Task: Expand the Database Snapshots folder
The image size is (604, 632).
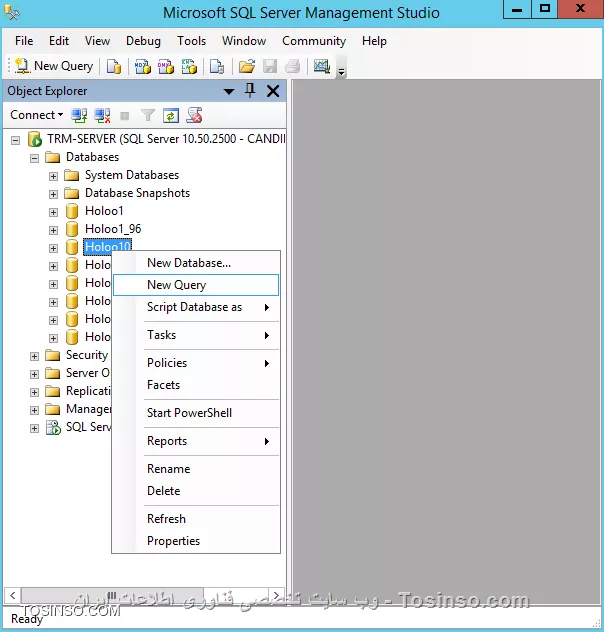Action: pyautogui.click(x=53, y=194)
